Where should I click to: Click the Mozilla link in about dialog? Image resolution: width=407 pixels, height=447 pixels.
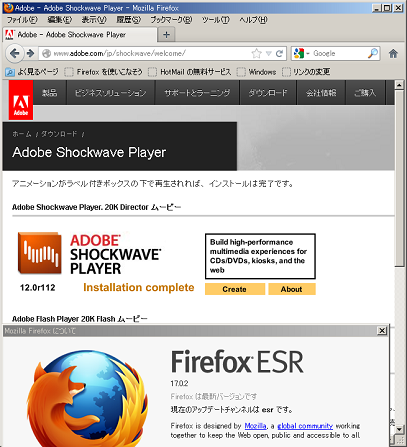pyautogui.click(x=255, y=426)
